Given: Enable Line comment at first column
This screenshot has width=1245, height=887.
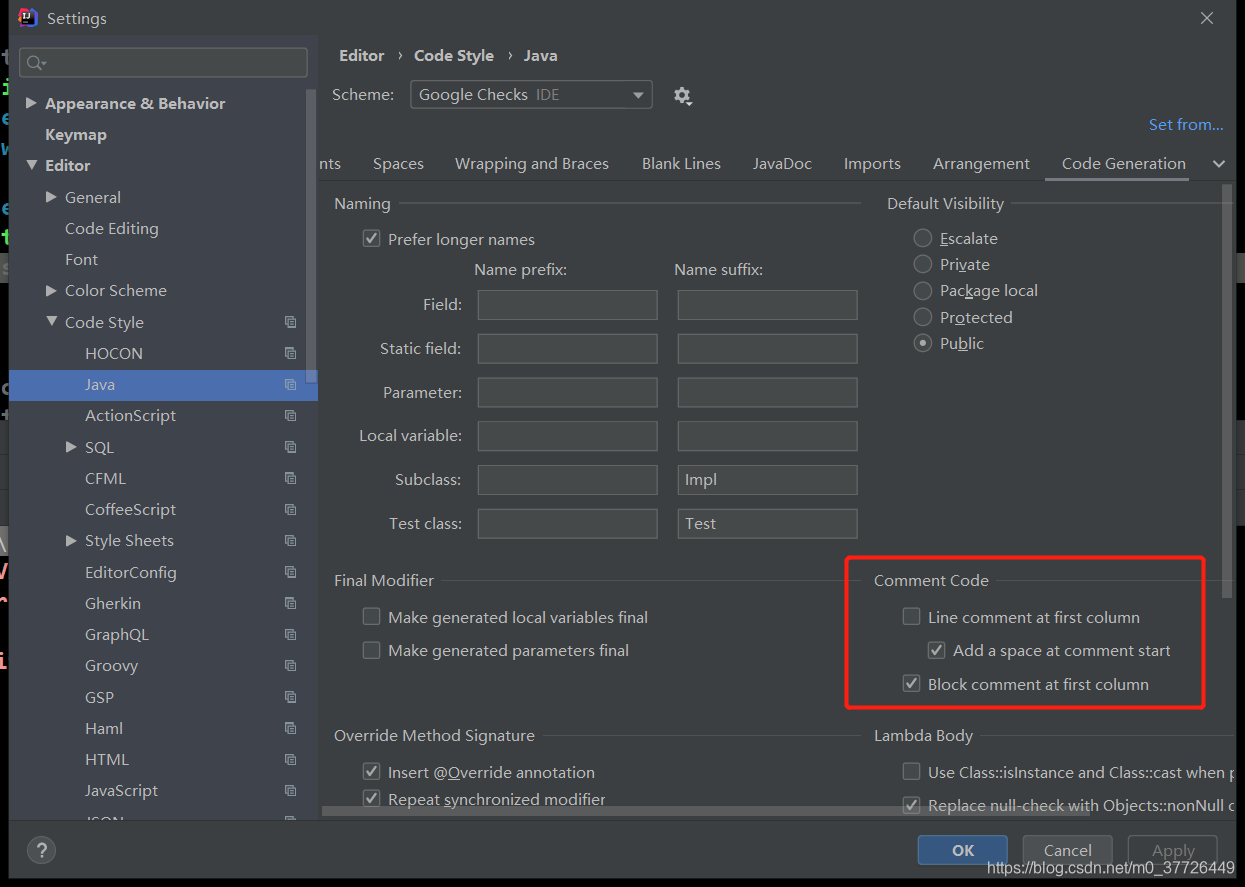Looking at the screenshot, I should 911,617.
